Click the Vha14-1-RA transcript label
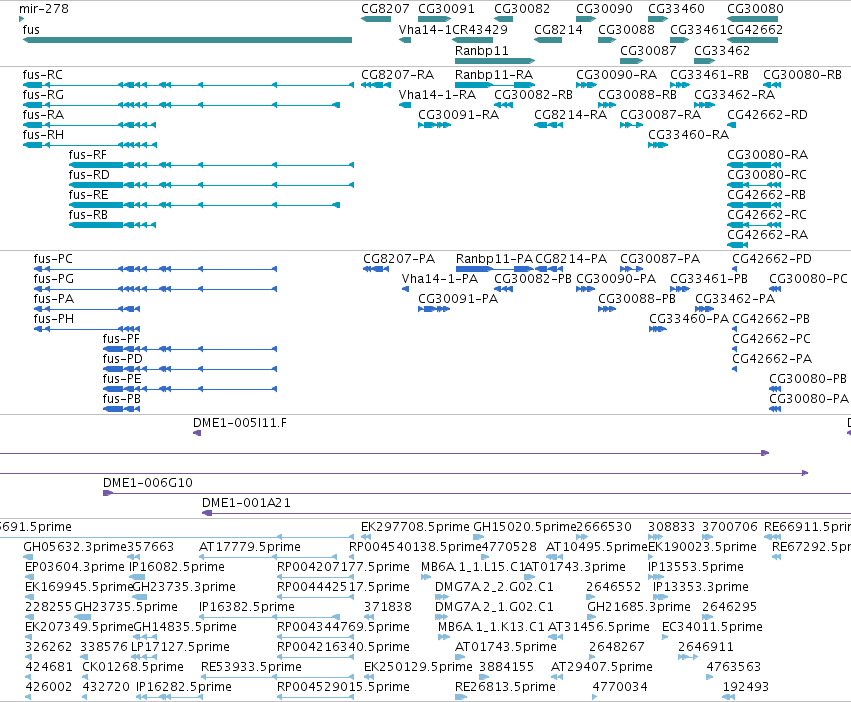Image resolution: width=851 pixels, height=702 pixels. (x=437, y=94)
